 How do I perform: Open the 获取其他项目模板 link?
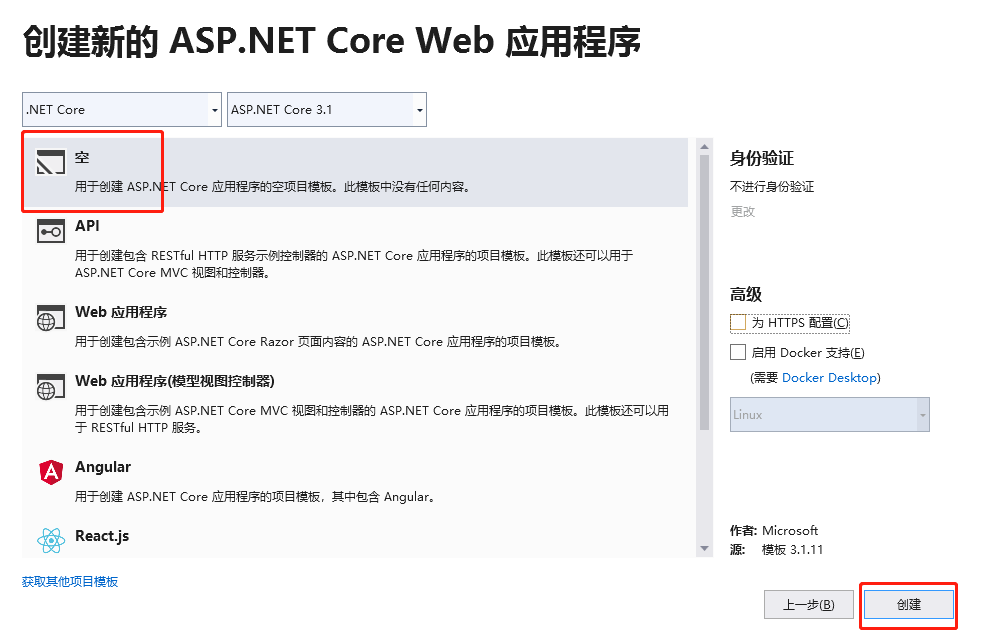point(70,582)
